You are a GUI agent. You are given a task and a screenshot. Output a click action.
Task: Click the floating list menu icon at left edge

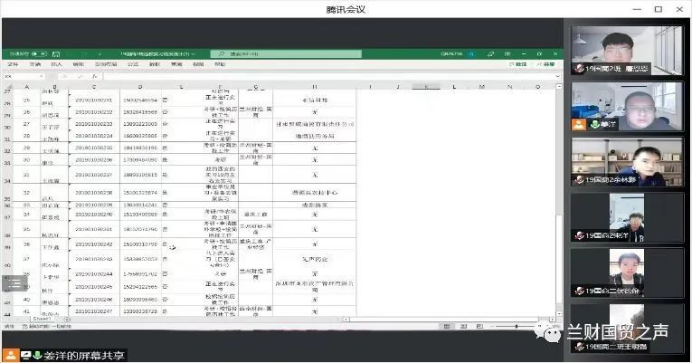[x=15, y=283]
